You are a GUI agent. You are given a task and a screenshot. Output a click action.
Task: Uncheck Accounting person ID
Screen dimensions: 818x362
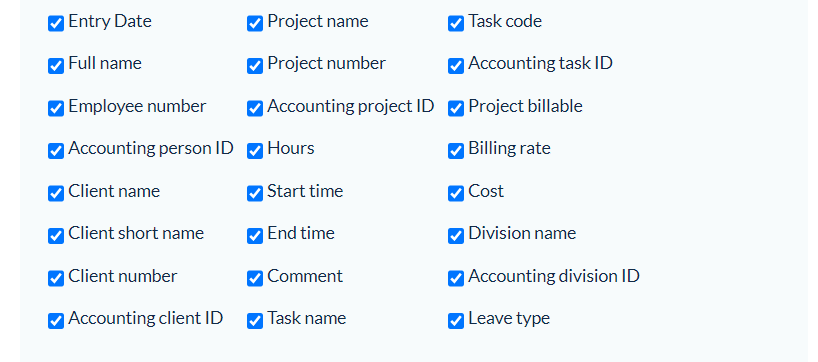[x=56, y=151]
